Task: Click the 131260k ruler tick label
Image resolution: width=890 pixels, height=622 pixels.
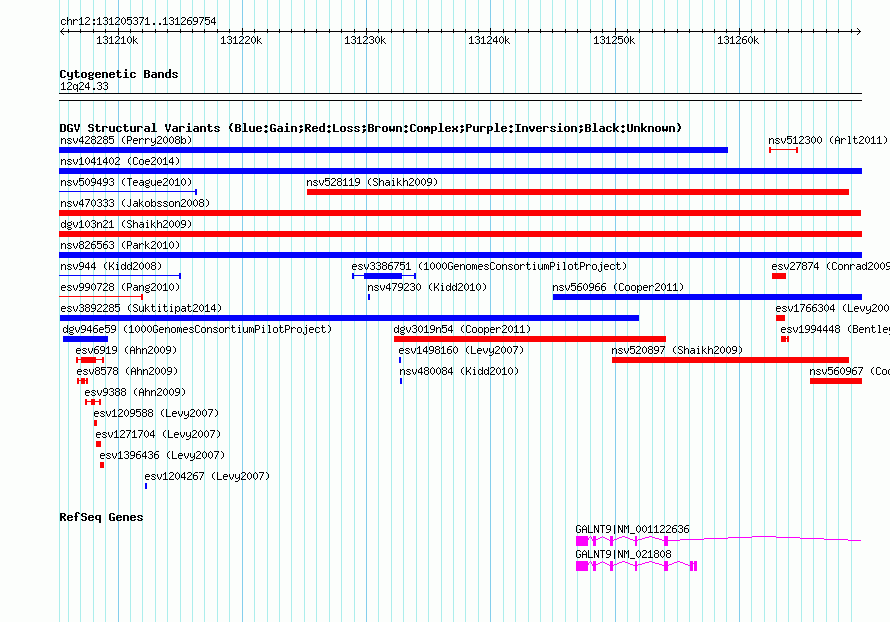Action: (738, 40)
